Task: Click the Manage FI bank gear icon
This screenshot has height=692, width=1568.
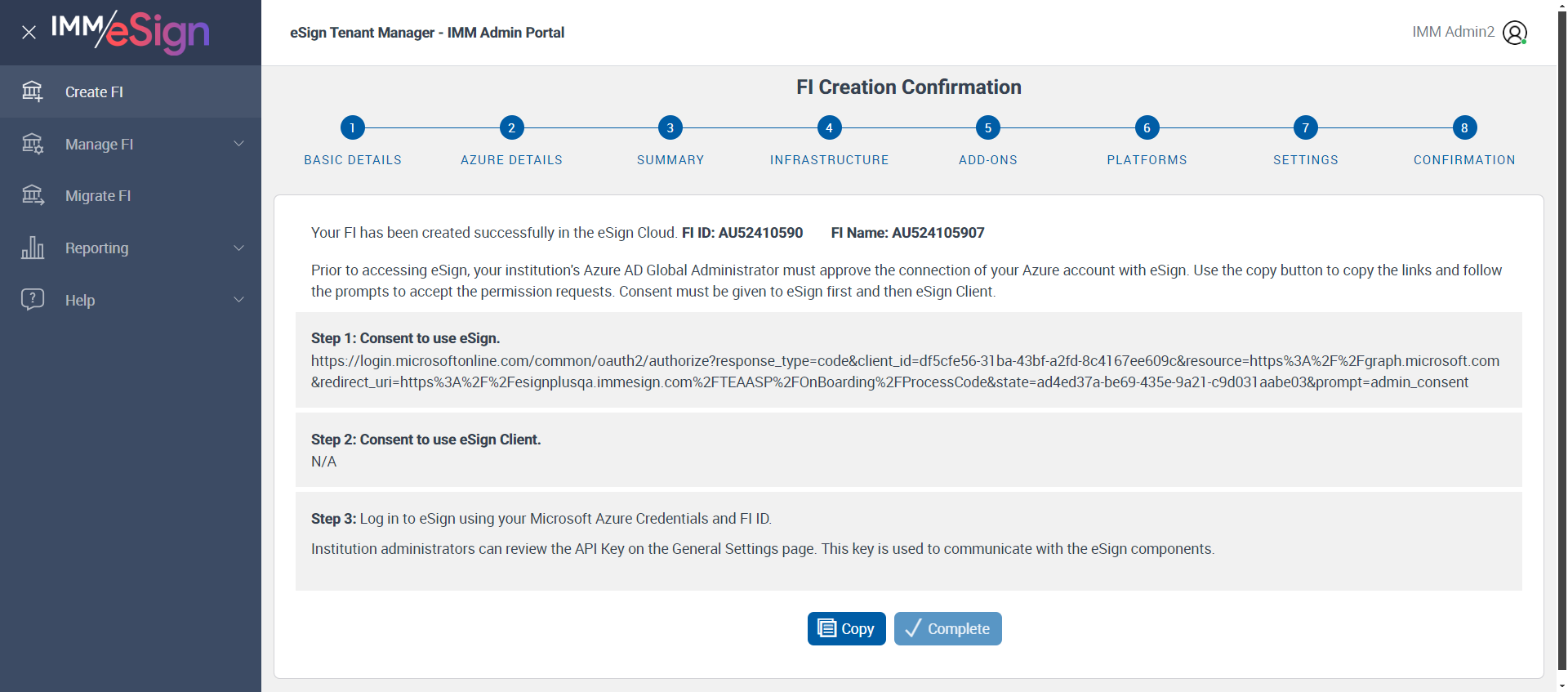Action: point(32,144)
